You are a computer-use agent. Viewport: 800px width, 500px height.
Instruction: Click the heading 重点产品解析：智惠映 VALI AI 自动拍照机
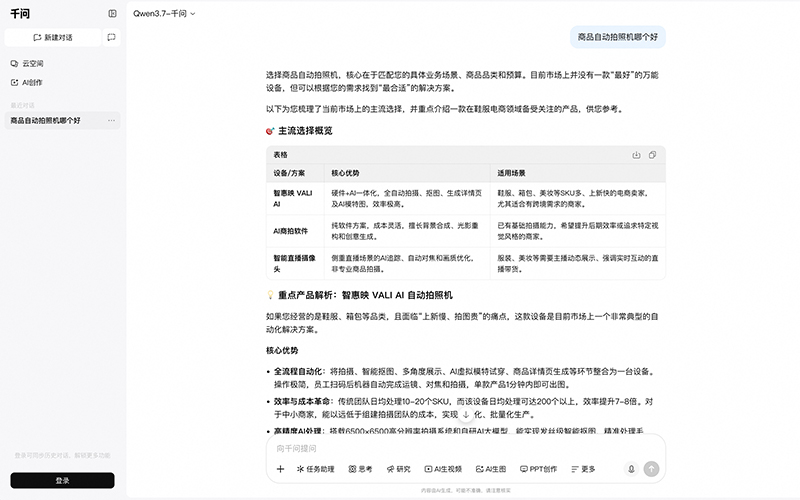pyautogui.click(x=365, y=295)
